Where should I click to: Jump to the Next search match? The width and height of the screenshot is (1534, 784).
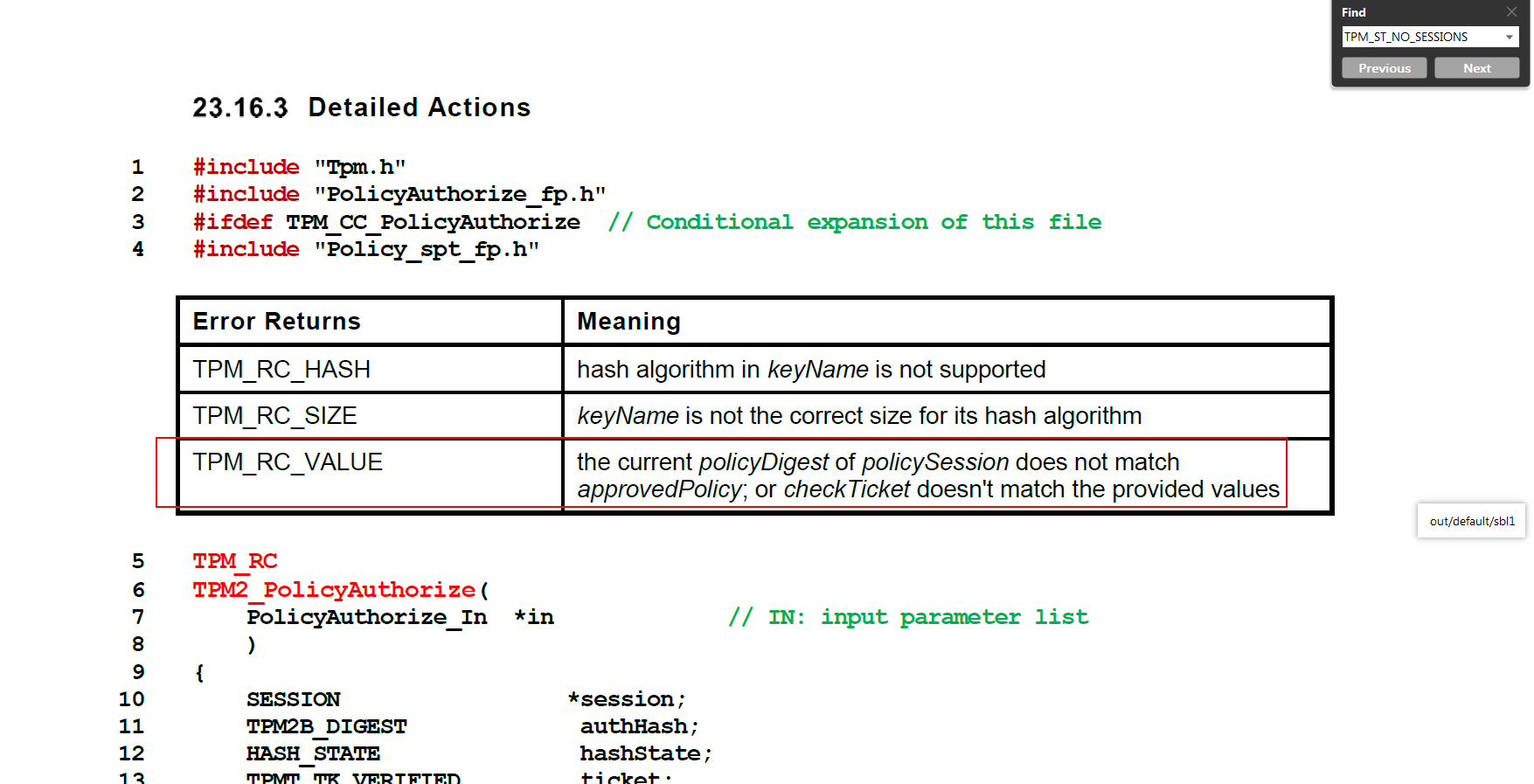click(x=1476, y=68)
